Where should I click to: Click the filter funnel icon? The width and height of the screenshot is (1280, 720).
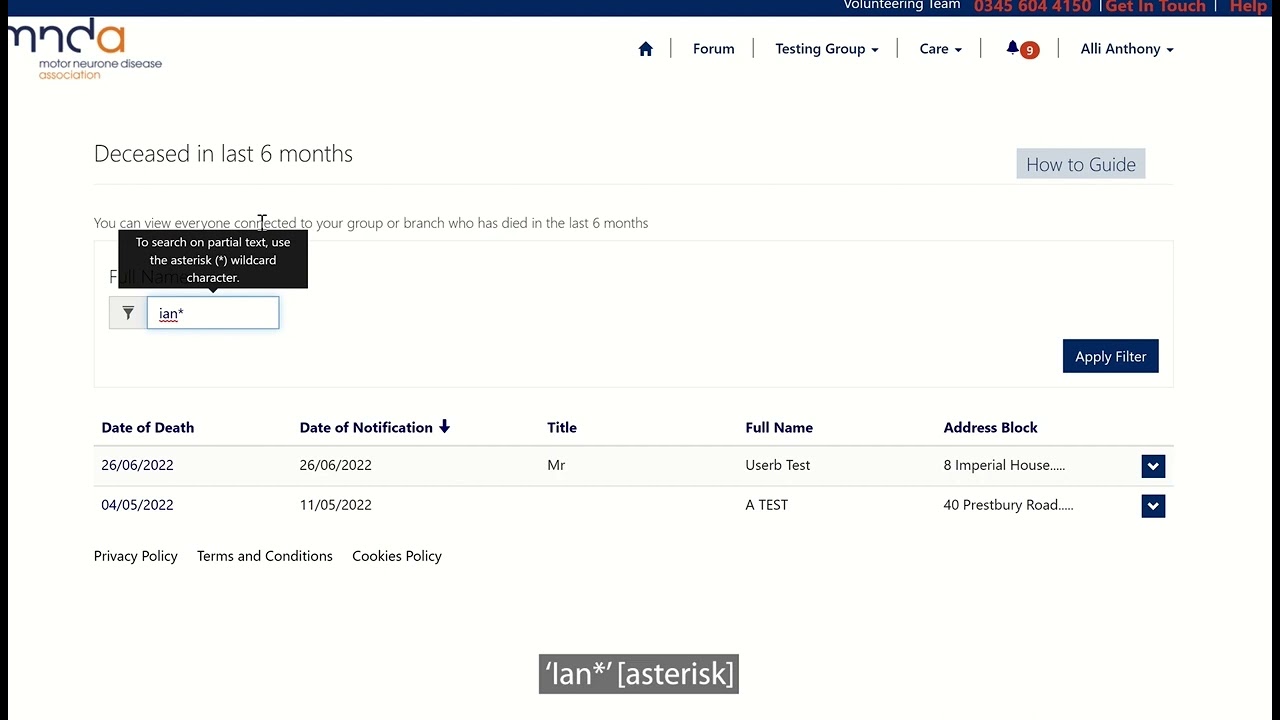tap(128, 313)
